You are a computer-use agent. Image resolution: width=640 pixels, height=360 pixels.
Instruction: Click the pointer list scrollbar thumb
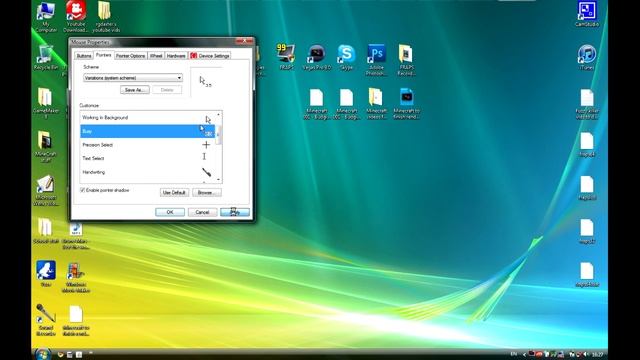click(x=219, y=135)
